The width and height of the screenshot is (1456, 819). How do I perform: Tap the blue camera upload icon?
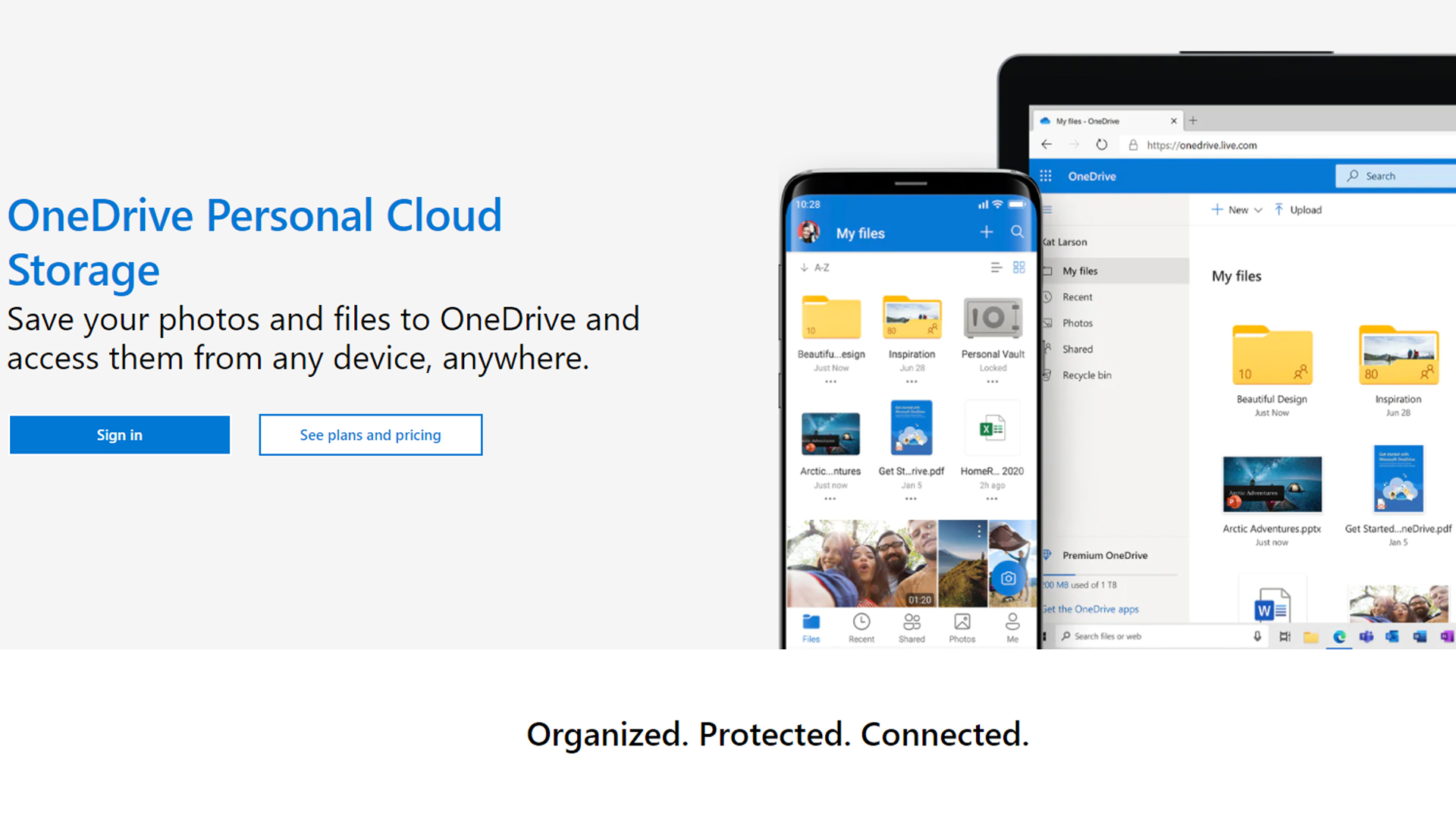1008,578
